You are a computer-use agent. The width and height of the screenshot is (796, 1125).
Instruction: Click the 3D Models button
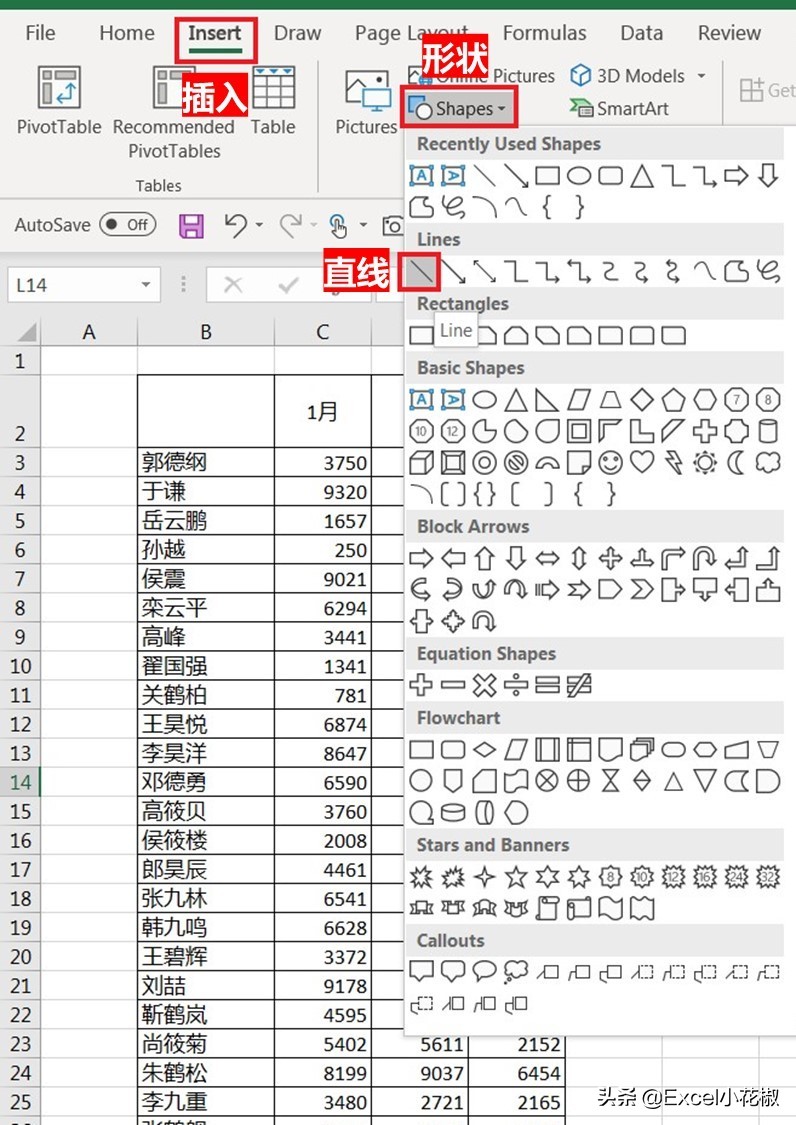click(x=627, y=75)
